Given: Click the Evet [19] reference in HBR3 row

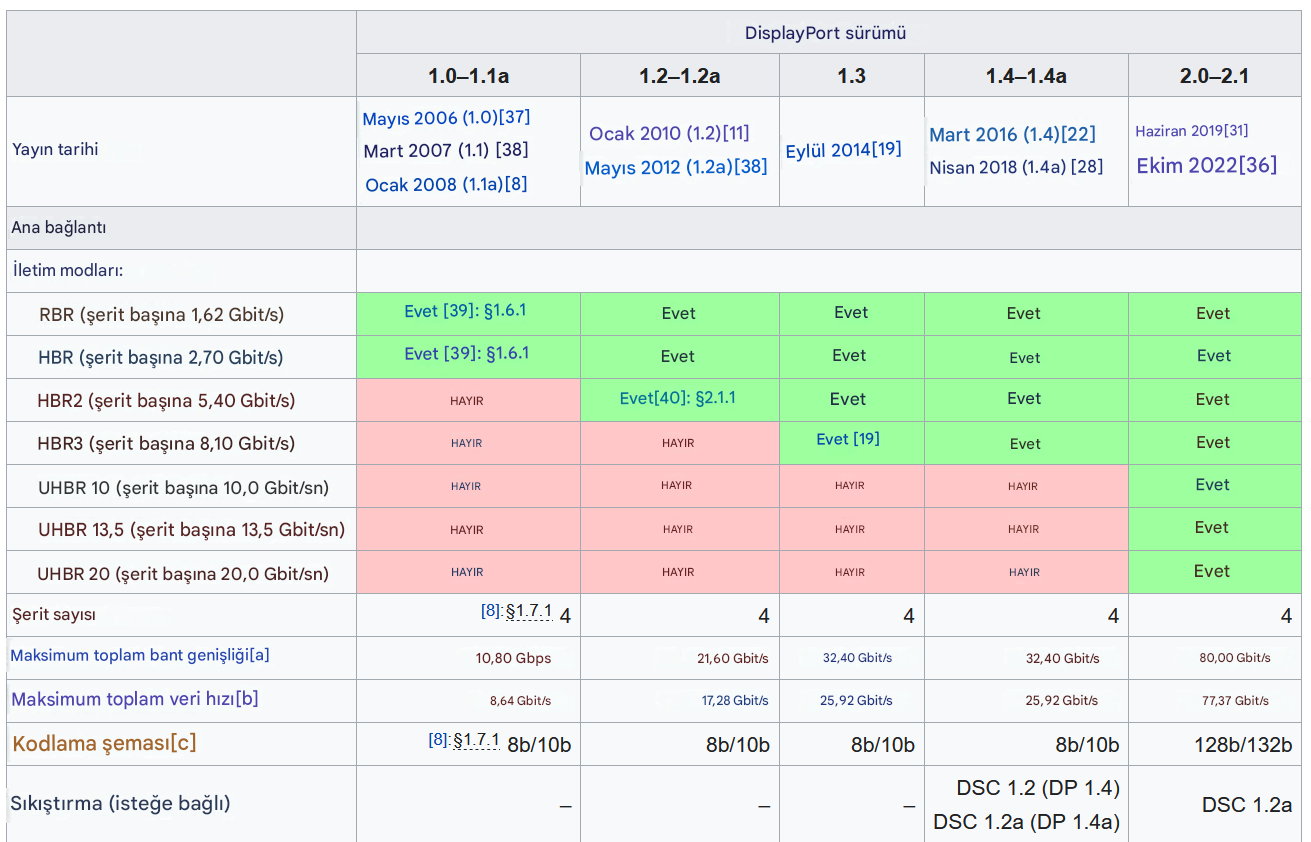Looking at the screenshot, I should (848, 439).
